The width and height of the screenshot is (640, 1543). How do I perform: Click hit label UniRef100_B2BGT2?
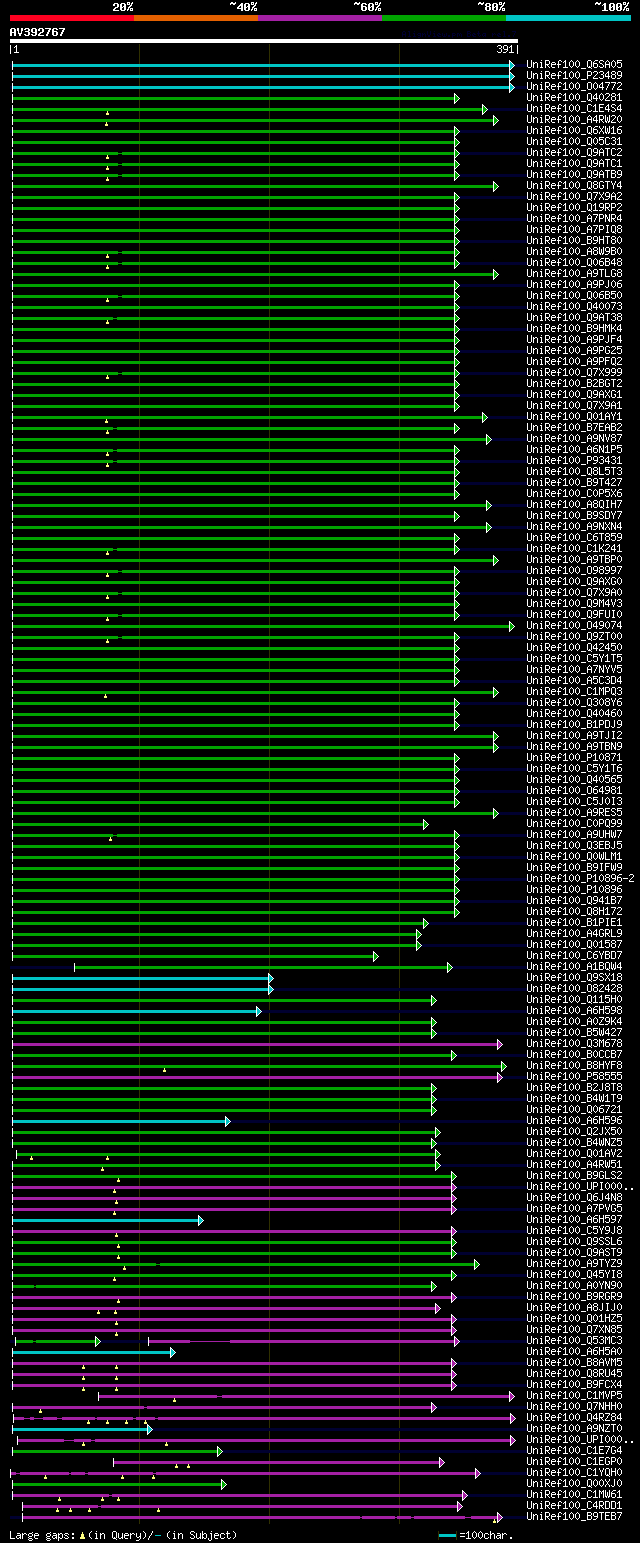coord(574,383)
